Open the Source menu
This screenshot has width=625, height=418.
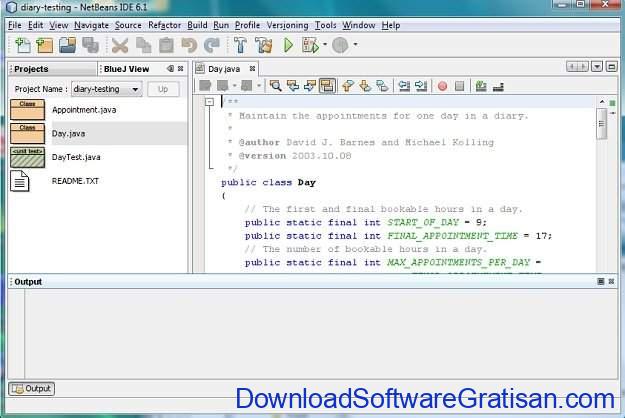[128, 25]
